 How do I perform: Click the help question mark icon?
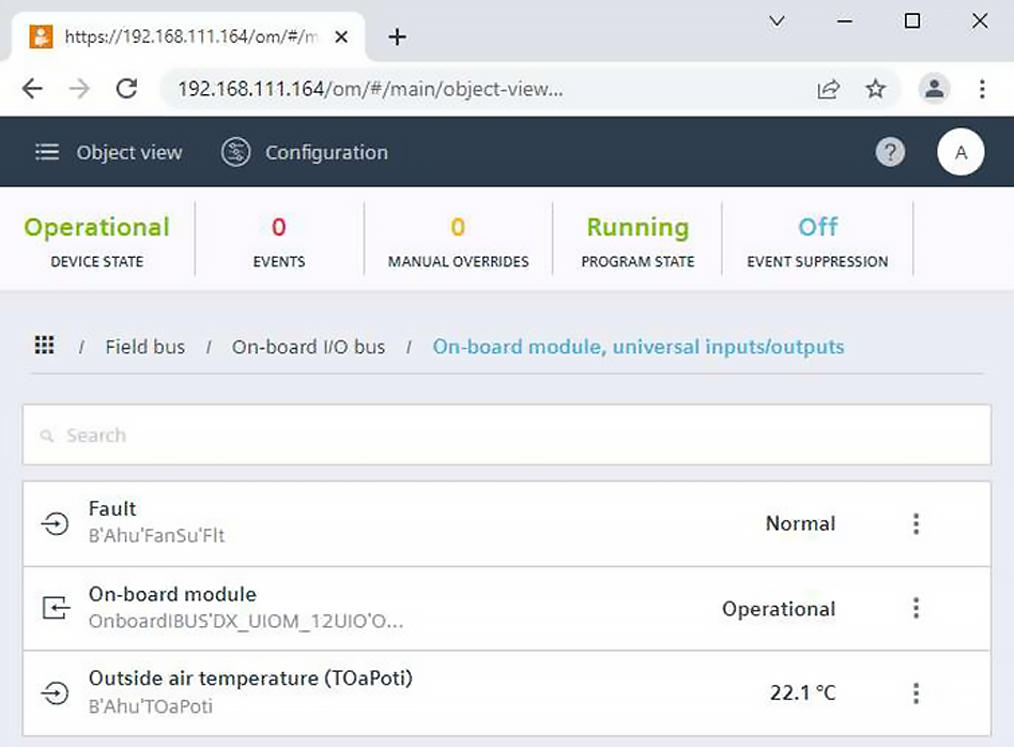[890, 152]
